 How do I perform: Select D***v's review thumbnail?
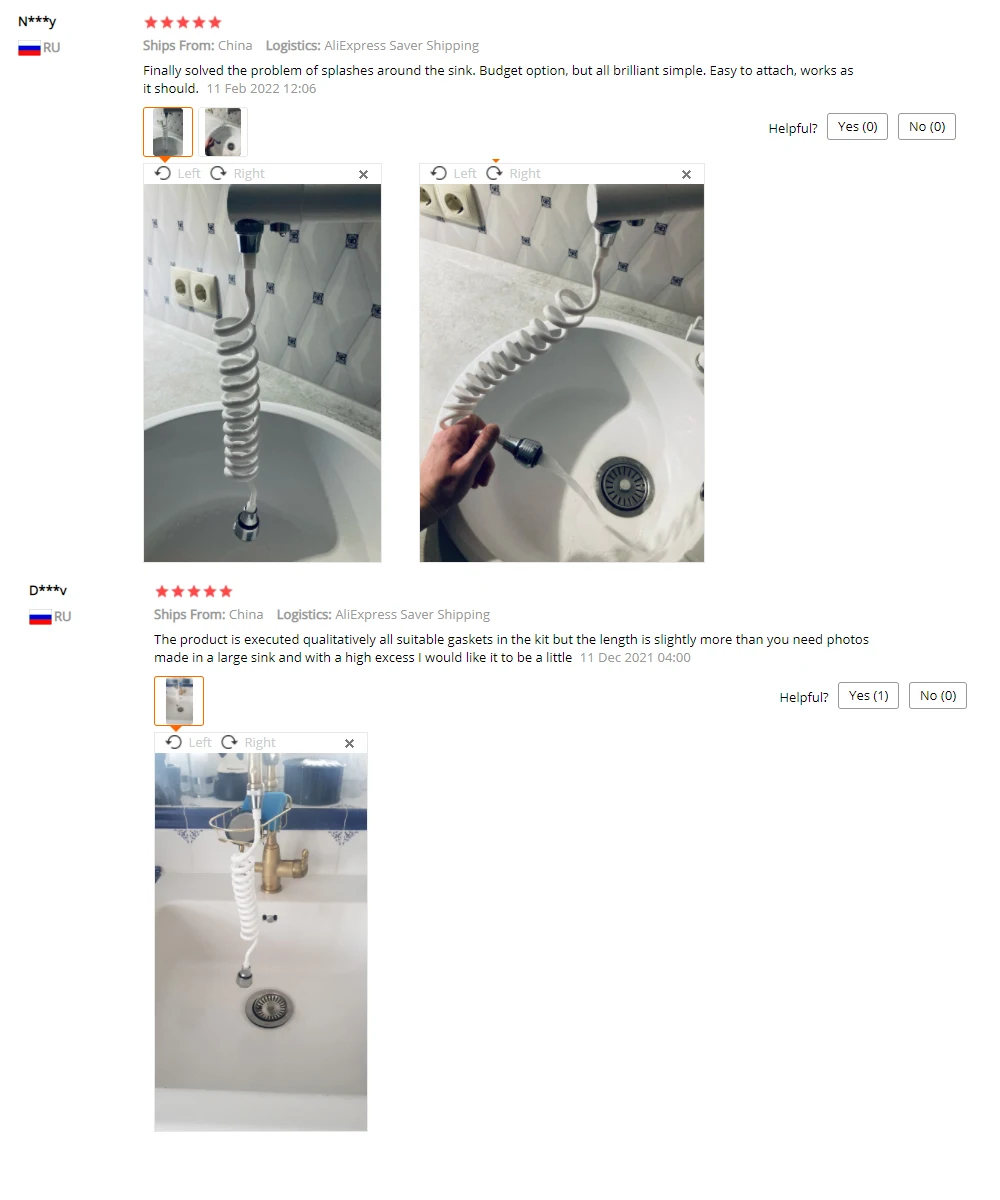point(179,701)
